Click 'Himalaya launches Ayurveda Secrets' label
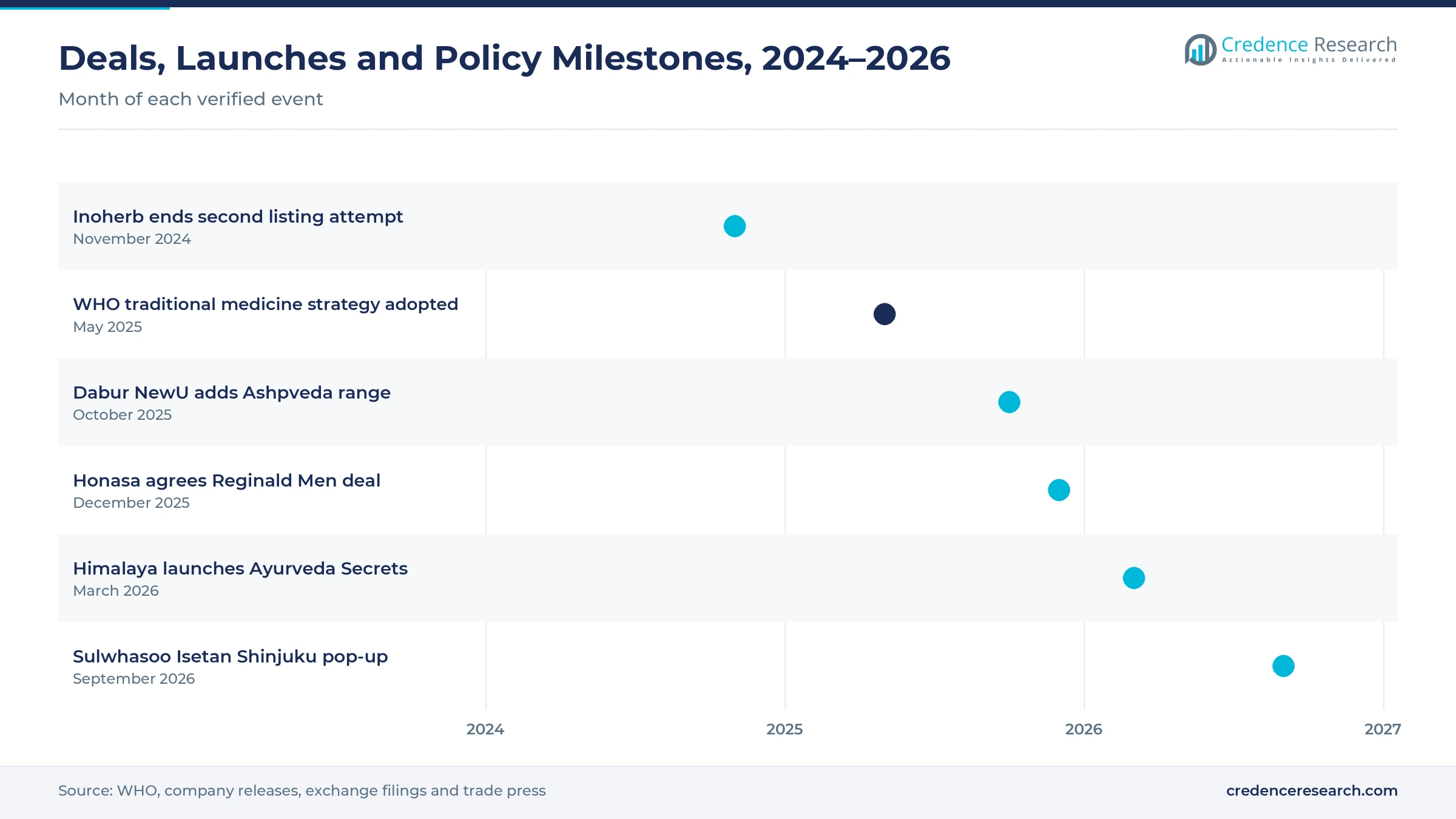 tap(240, 568)
